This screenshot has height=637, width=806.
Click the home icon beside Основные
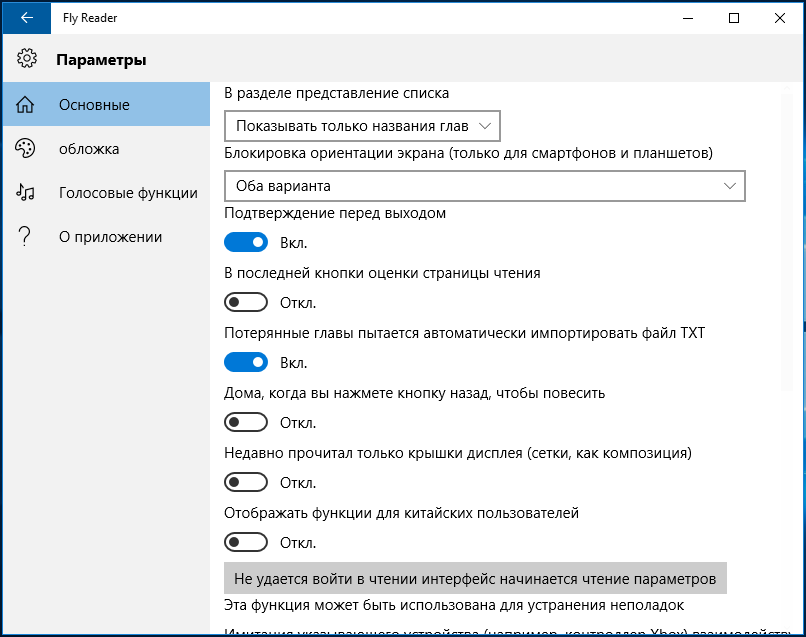25,104
